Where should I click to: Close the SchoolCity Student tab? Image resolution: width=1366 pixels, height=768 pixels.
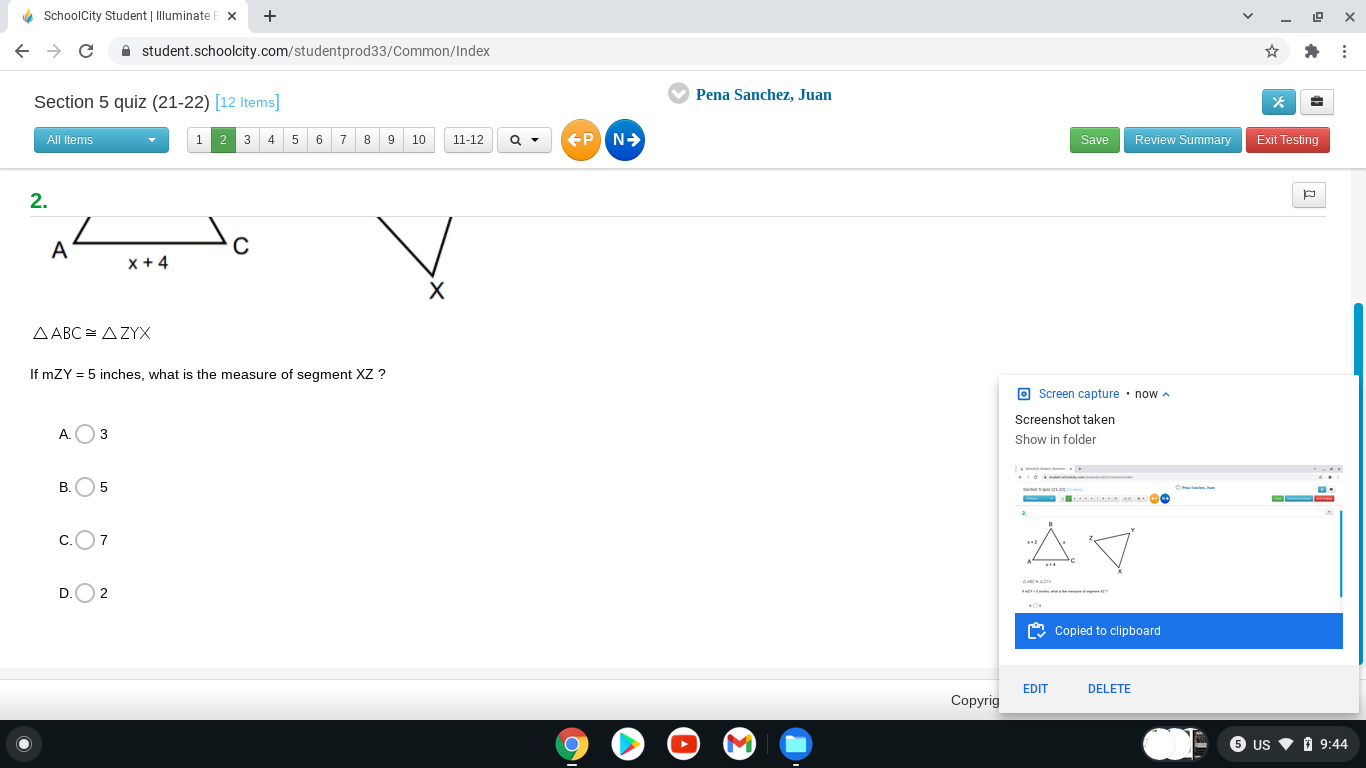coord(232,16)
